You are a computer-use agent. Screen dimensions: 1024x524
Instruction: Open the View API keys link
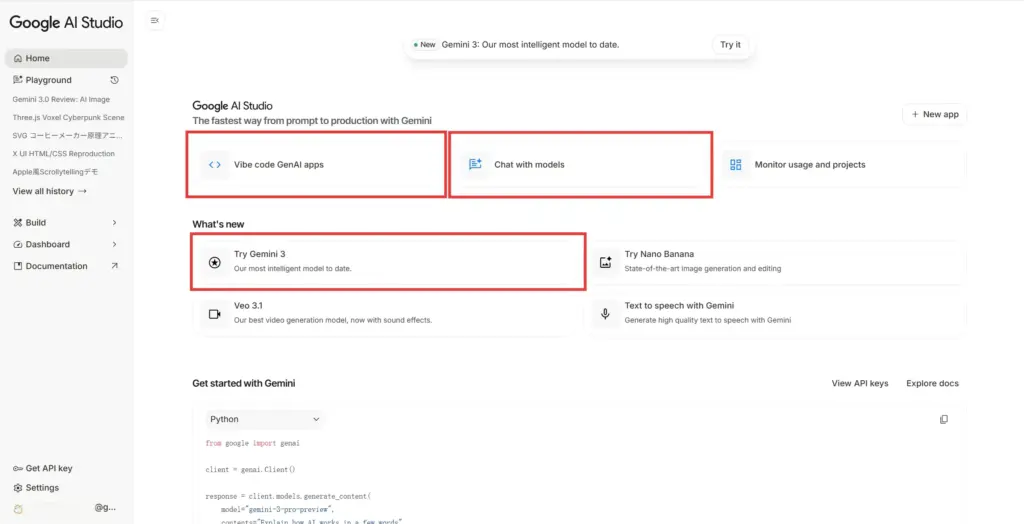coord(859,383)
